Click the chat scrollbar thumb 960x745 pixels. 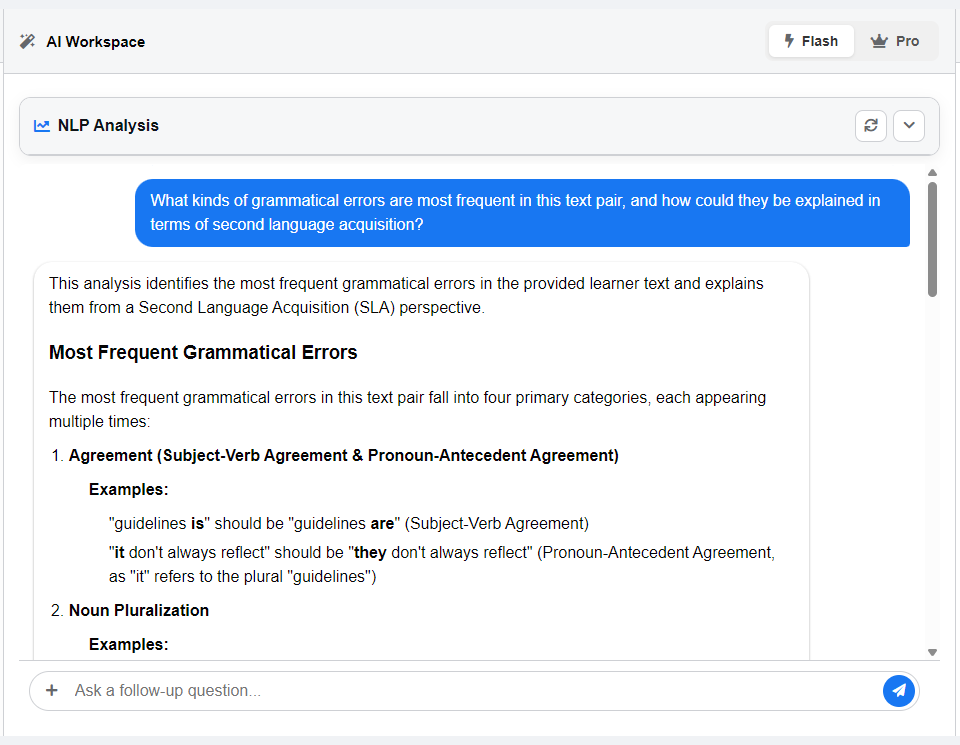(x=932, y=238)
